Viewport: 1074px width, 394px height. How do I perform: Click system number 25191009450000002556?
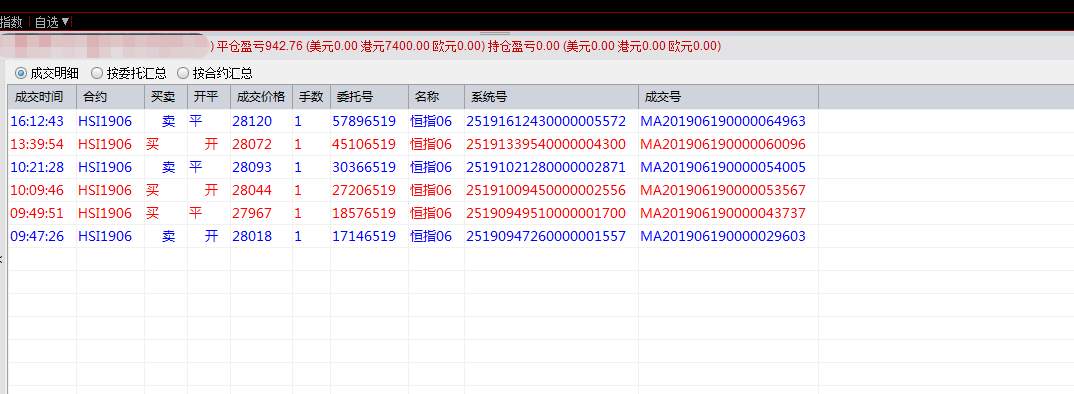click(546, 190)
